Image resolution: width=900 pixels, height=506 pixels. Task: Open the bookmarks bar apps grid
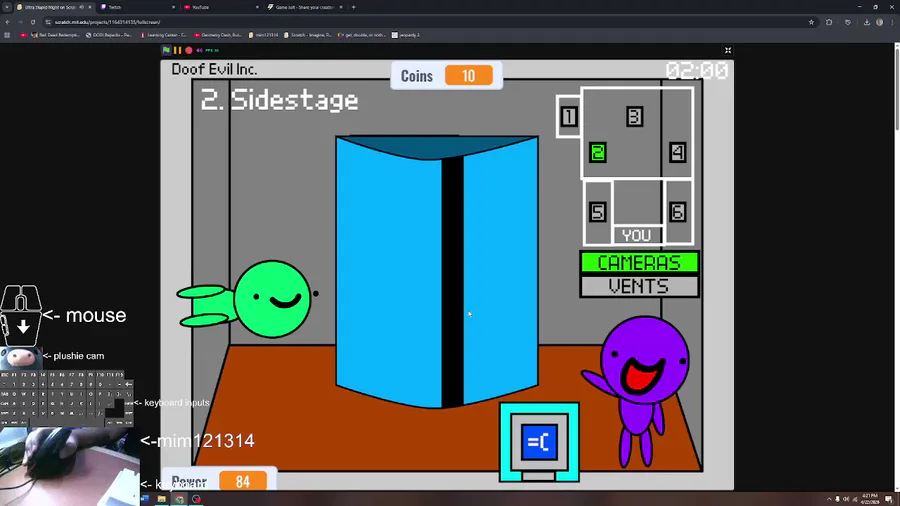[7, 35]
